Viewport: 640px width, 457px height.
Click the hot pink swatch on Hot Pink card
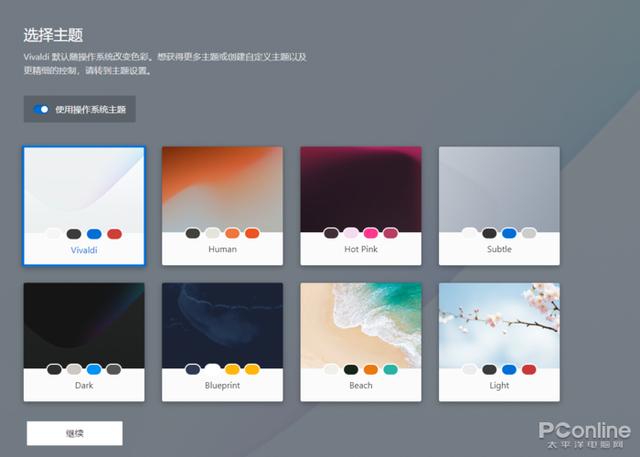(371, 233)
